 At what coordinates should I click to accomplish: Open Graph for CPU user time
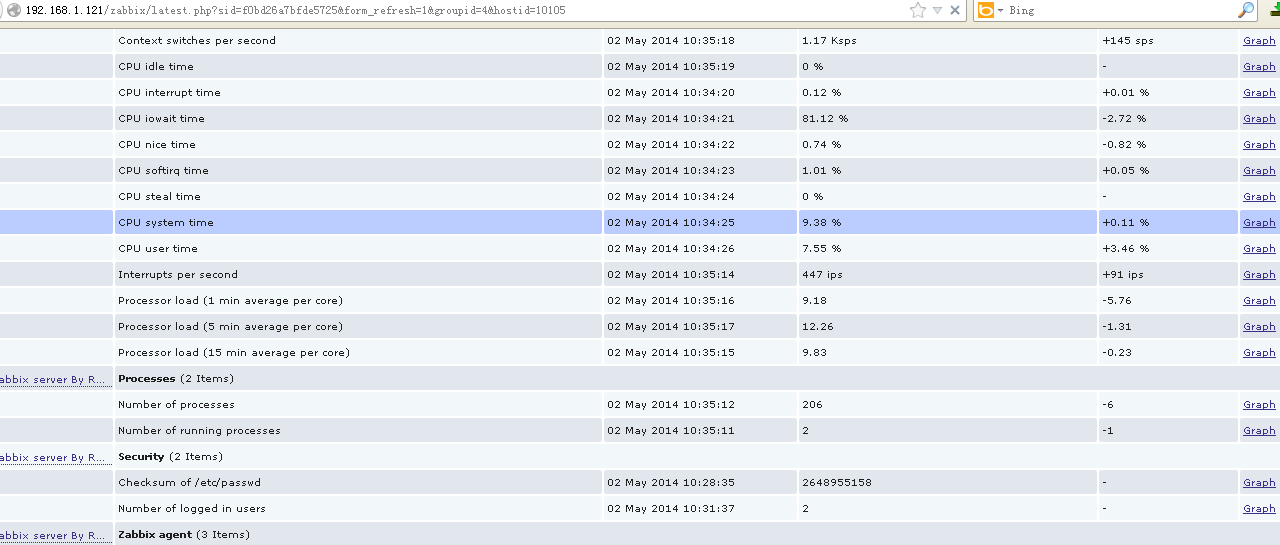(x=1259, y=249)
